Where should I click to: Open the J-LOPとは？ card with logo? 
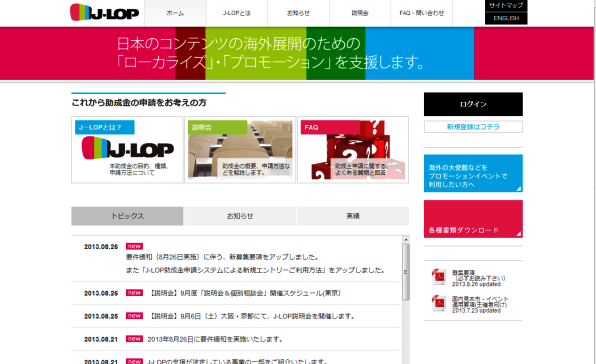click(x=127, y=150)
